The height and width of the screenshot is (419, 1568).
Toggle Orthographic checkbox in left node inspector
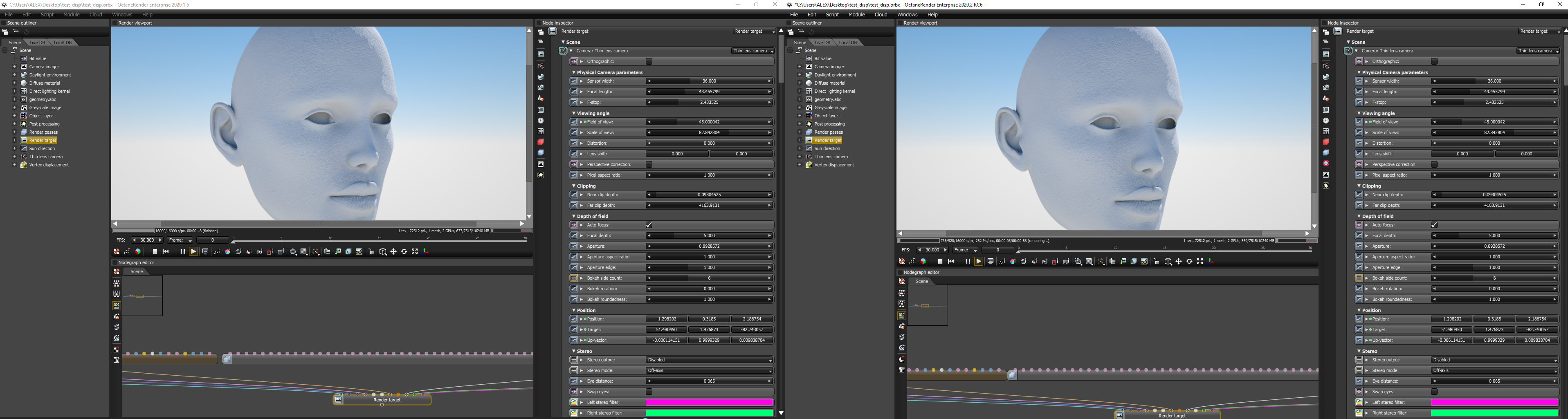pyautogui.click(x=649, y=61)
